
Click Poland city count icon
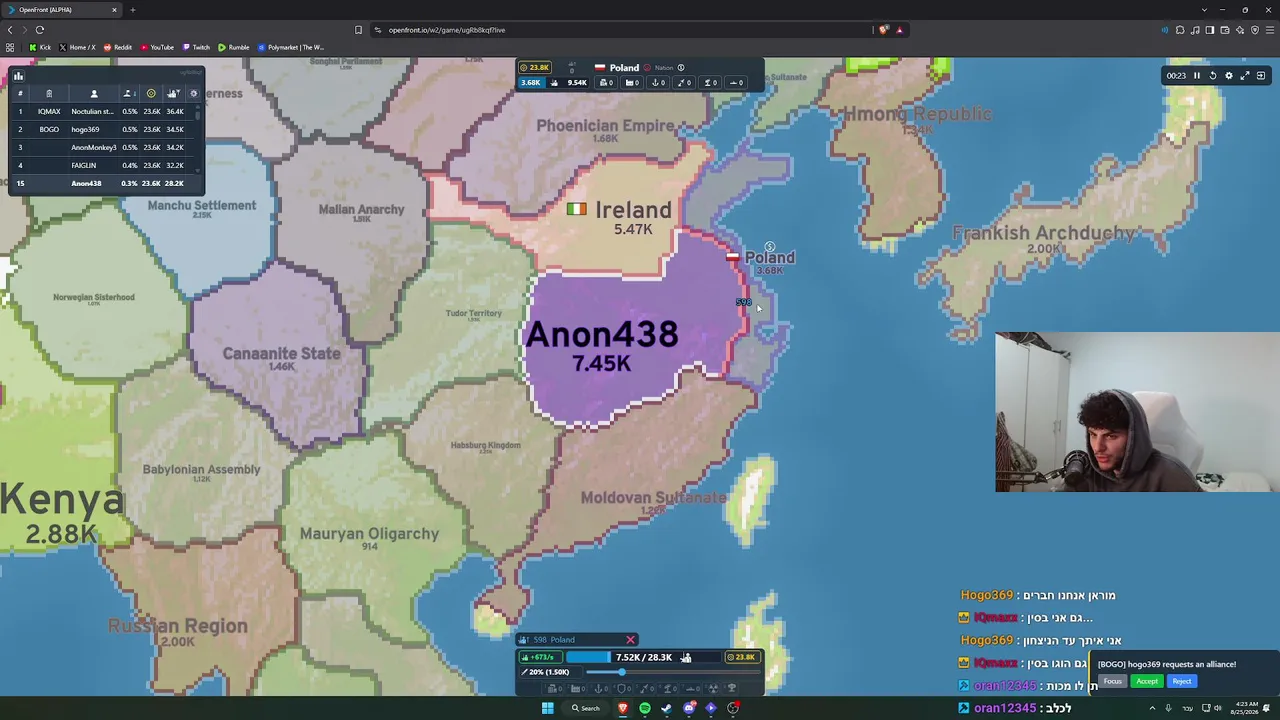tap(606, 82)
